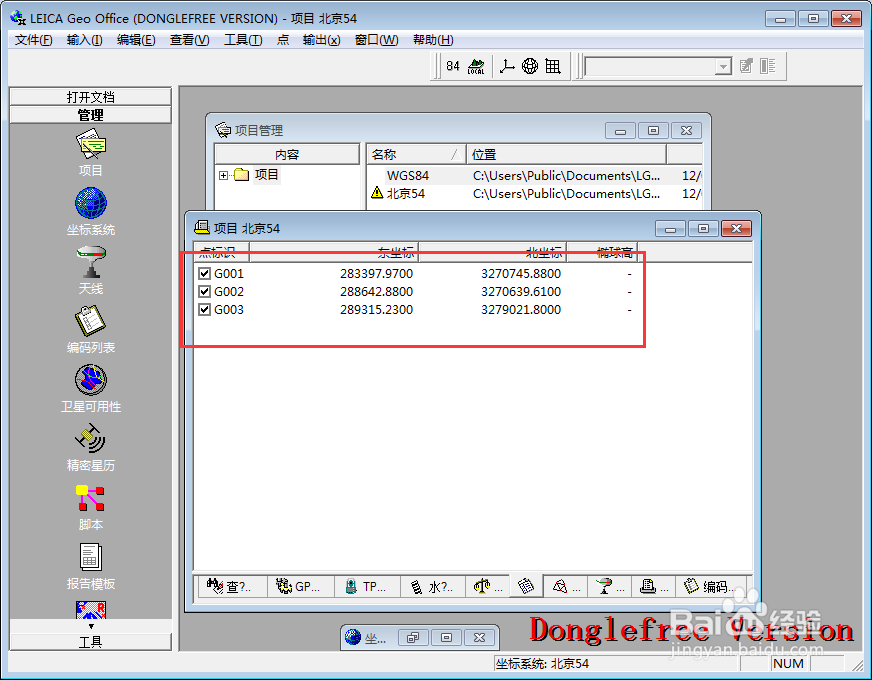This screenshot has width=872, height=680.
Task: Sort by the 位置 column header
Action: 566,154
